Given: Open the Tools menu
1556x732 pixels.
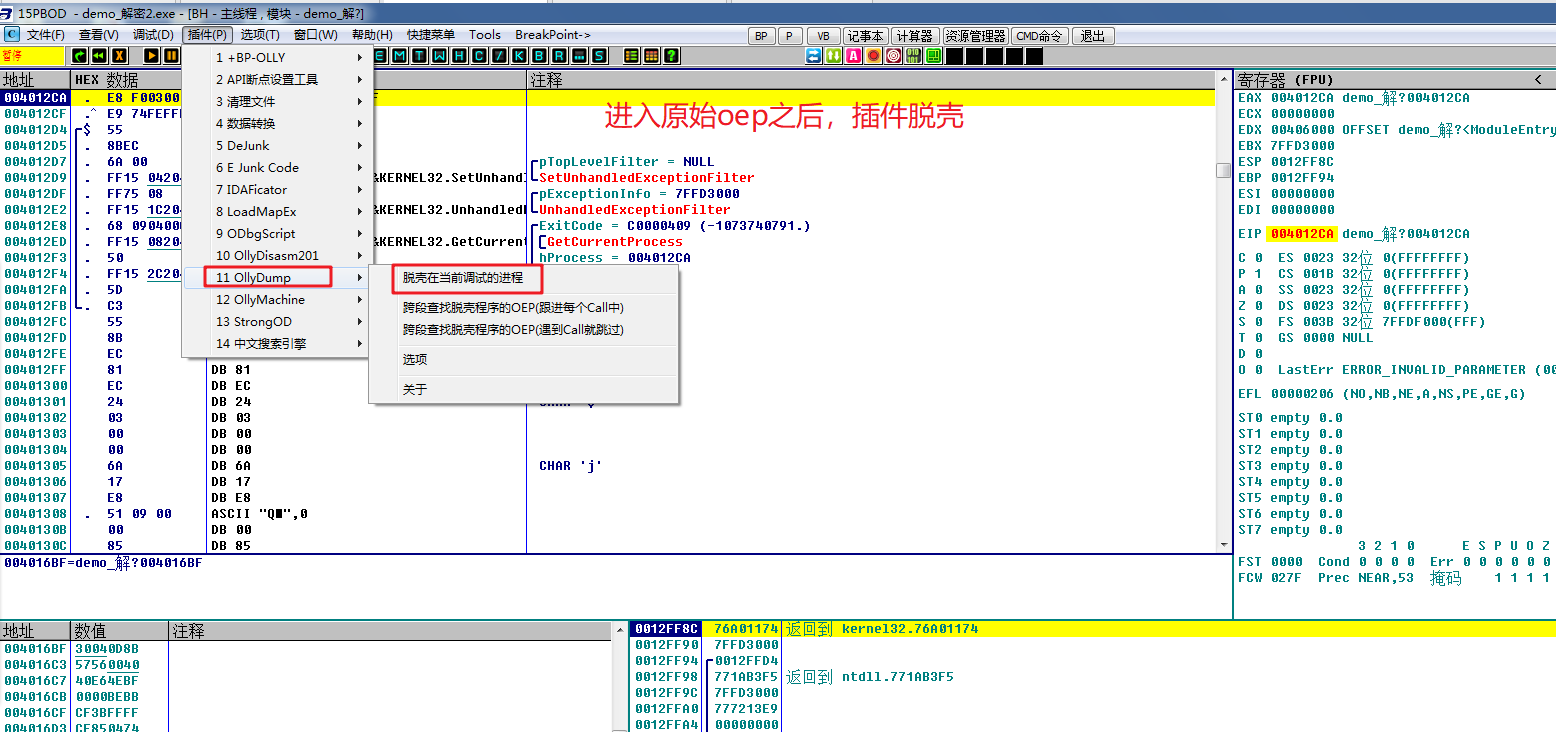Looking at the screenshot, I should 485,35.
